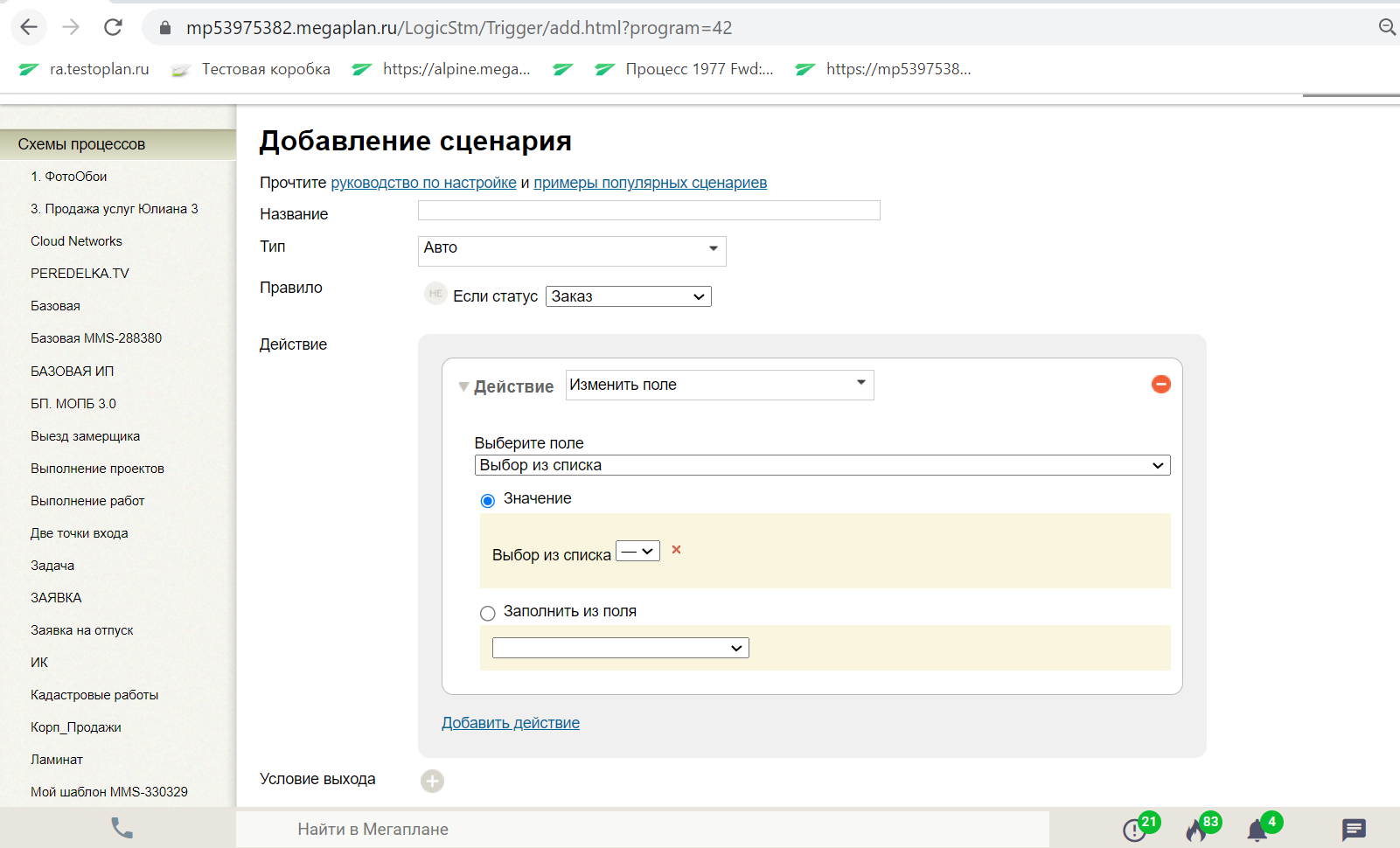The width and height of the screenshot is (1400, 848).
Task: Select the Значение radio button
Action: [x=488, y=501]
